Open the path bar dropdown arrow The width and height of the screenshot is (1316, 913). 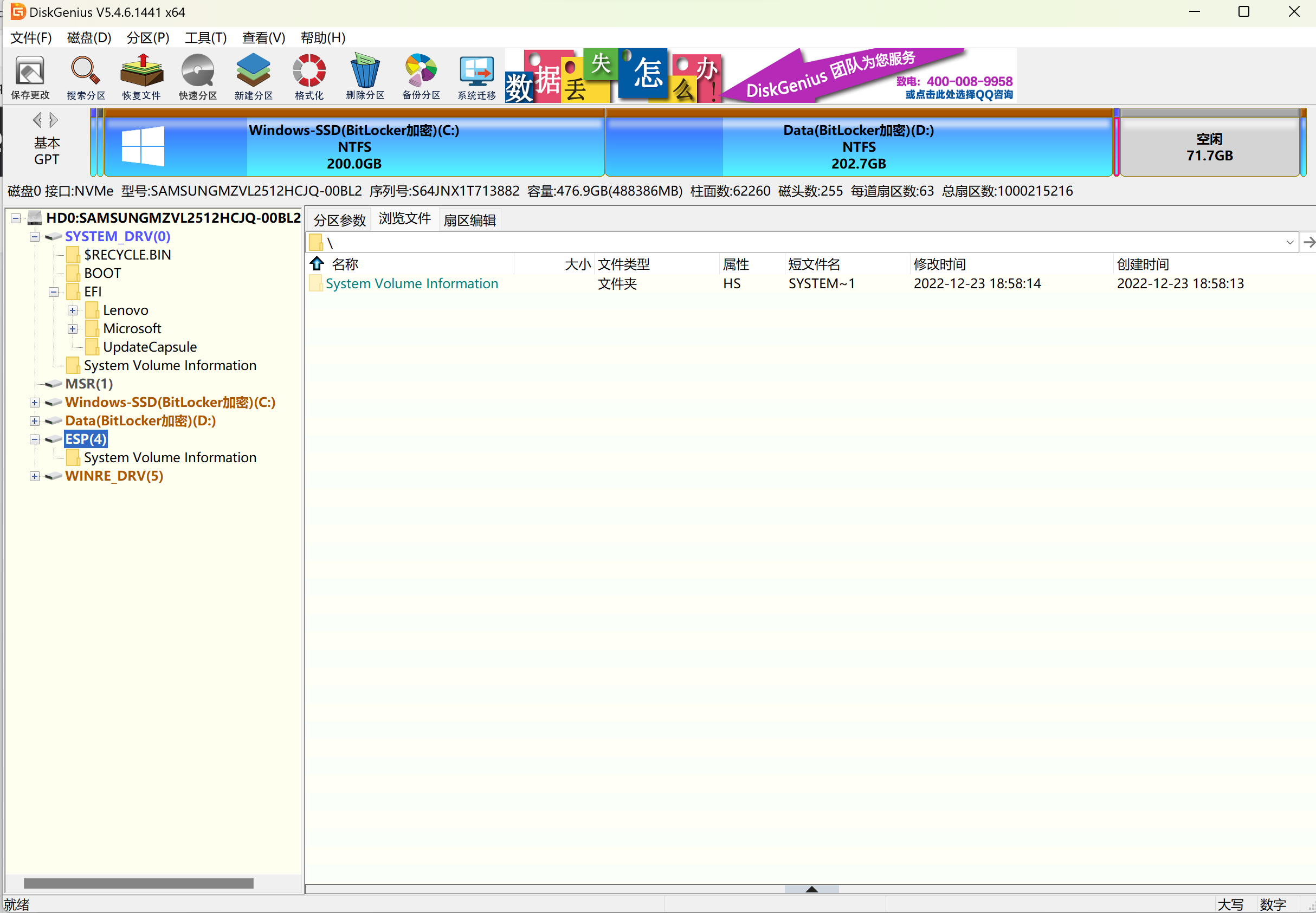click(x=1289, y=243)
